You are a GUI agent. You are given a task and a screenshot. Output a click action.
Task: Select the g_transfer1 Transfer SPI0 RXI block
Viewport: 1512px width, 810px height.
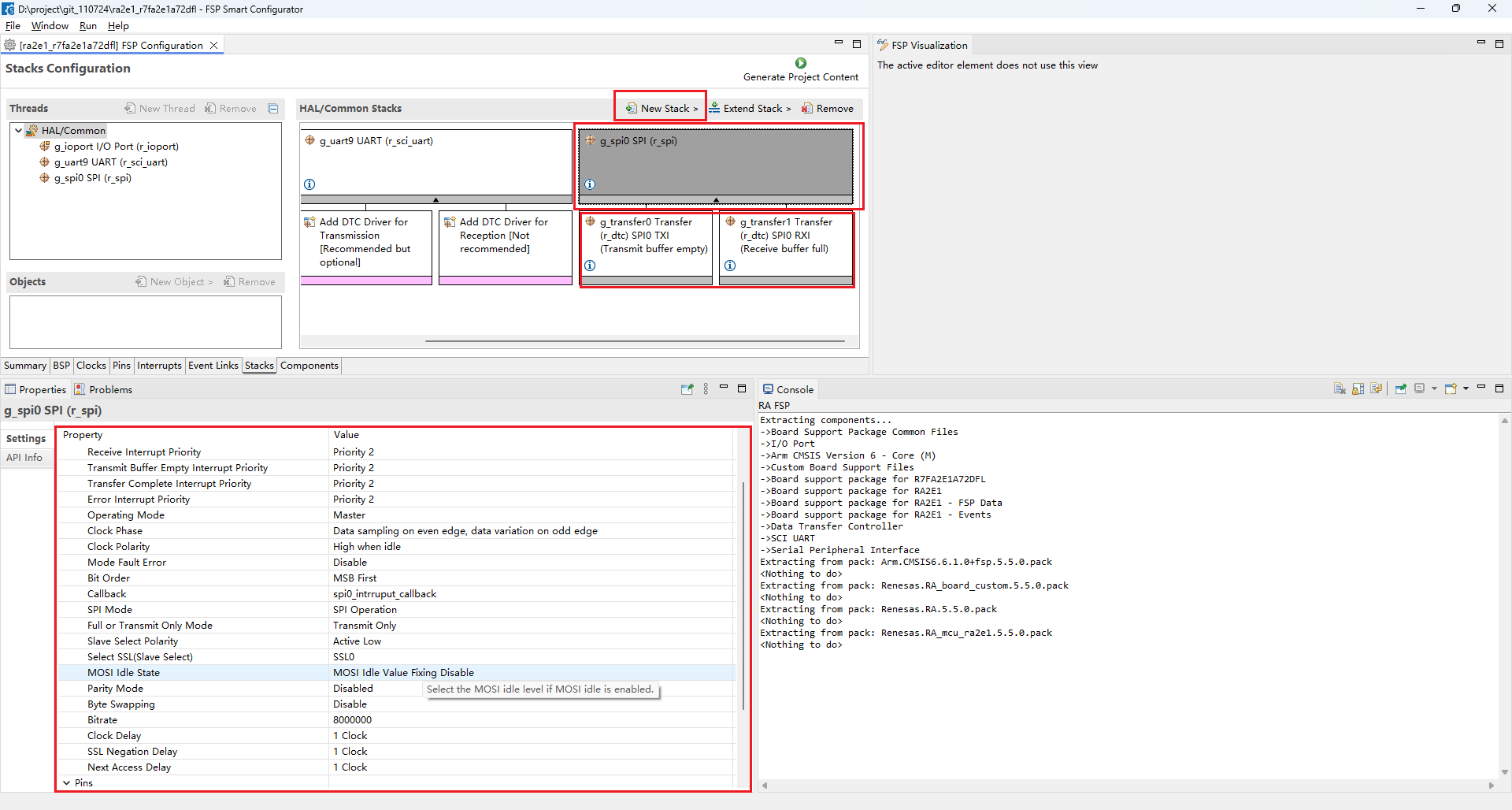[x=786, y=247]
